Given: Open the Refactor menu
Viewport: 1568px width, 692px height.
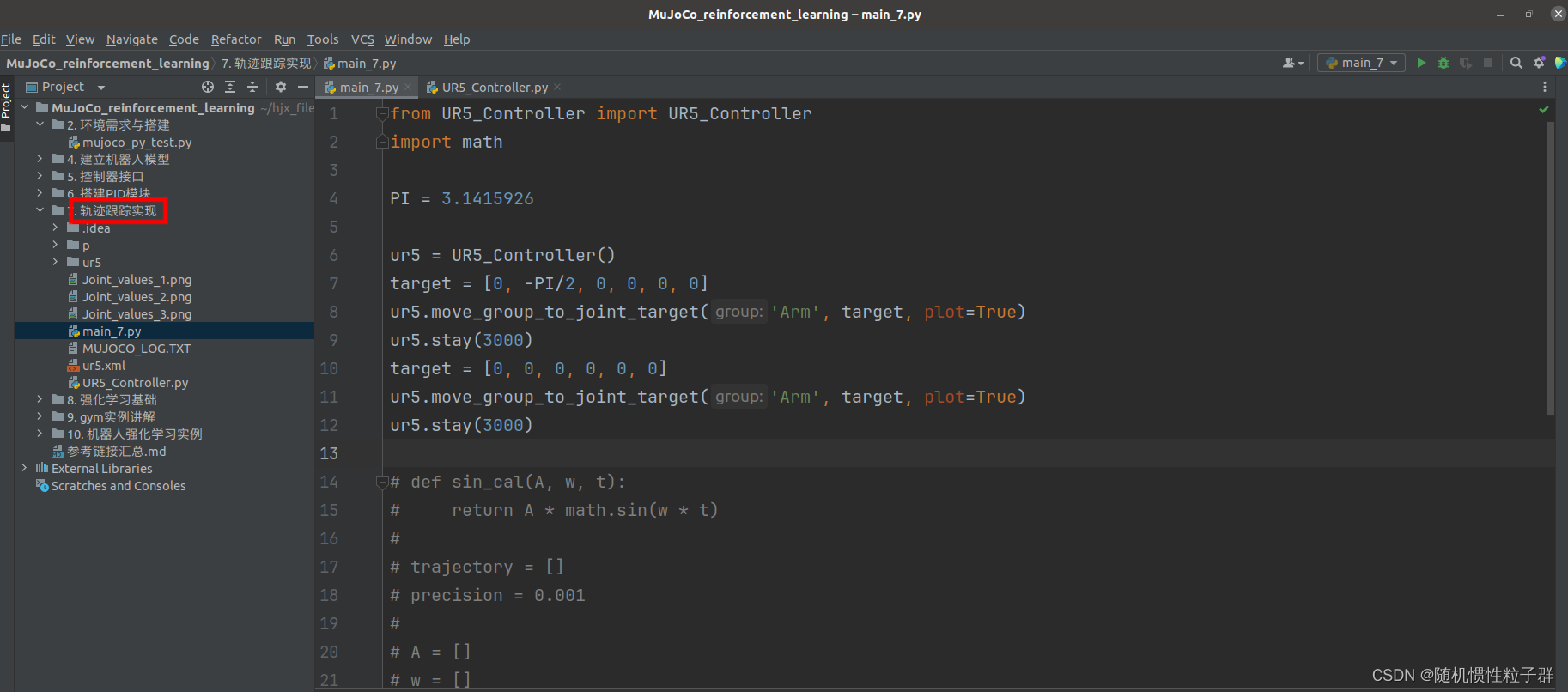Looking at the screenshot, I should coord(236,39).
